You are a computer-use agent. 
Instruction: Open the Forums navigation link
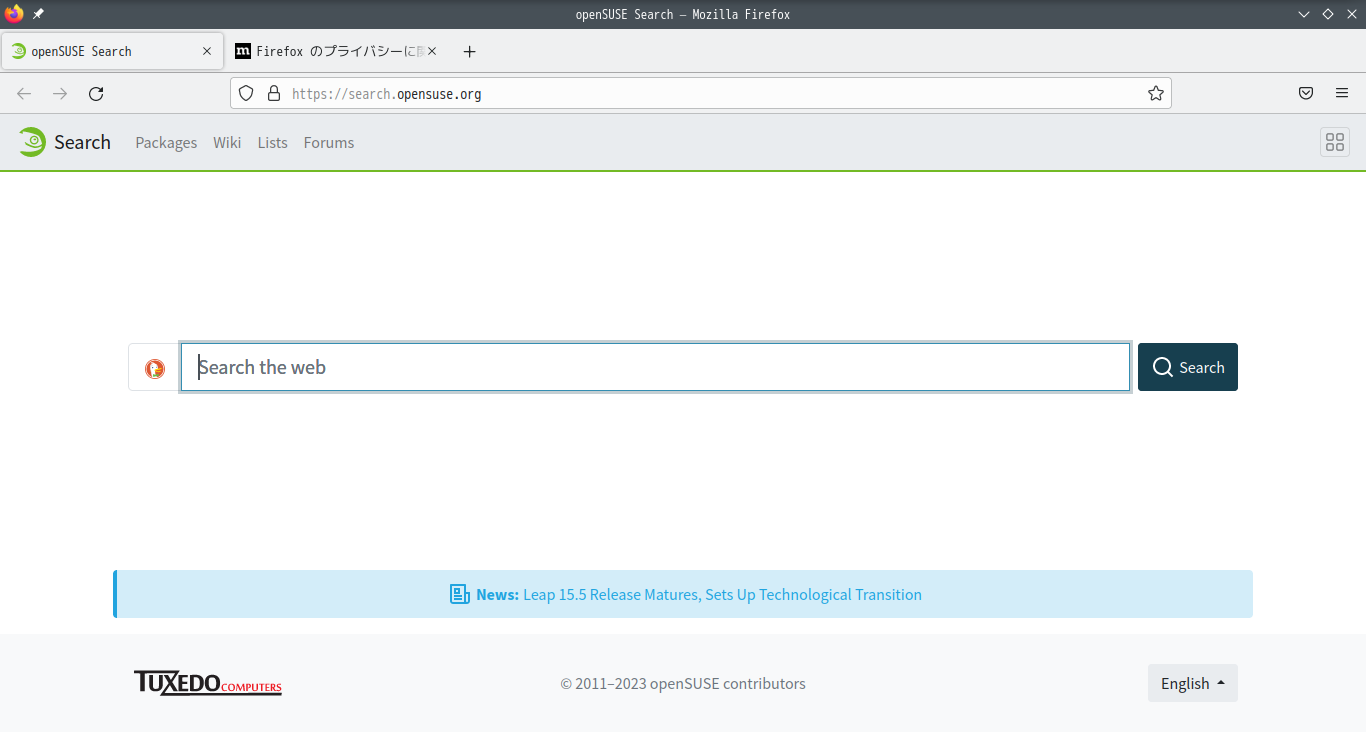[329, 143]
